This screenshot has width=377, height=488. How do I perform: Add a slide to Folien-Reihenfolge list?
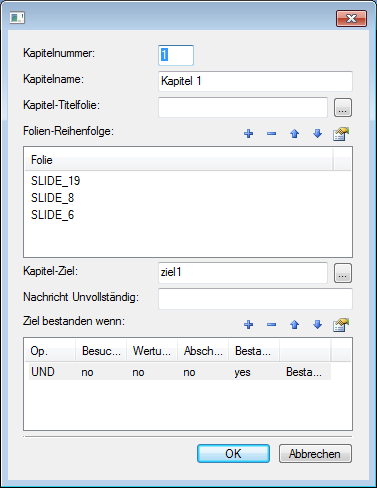[249, 134]
